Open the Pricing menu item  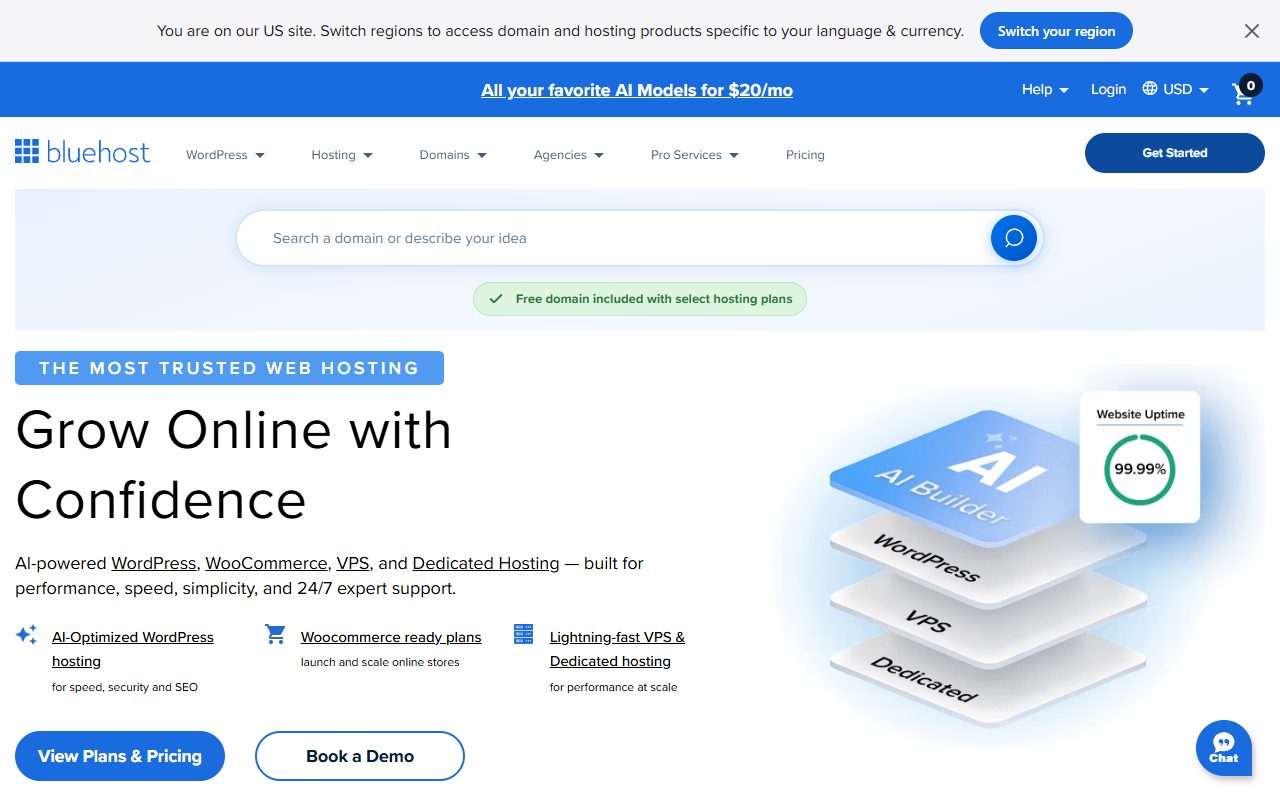(x=805, y=155)
